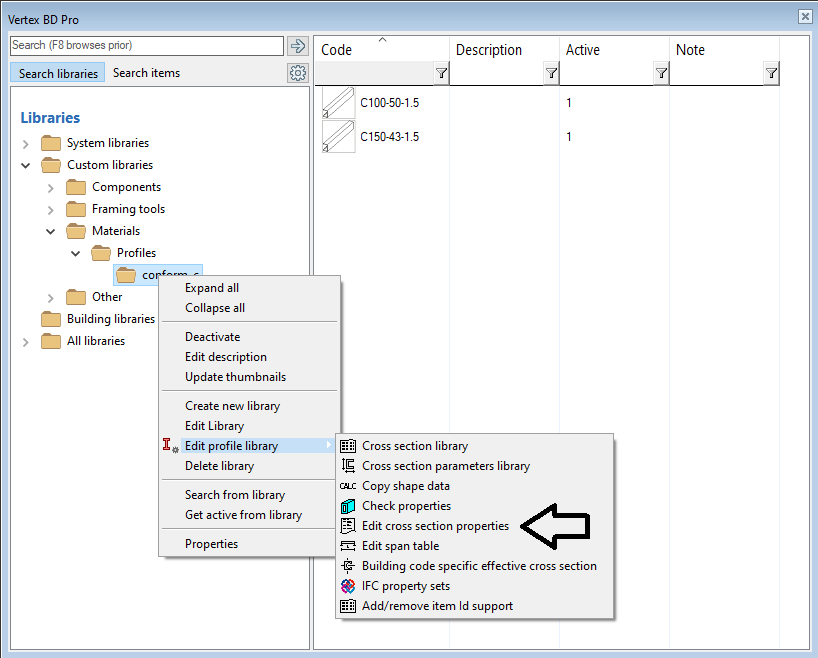
Task: Collapse the Materials folder node
Action: pos(51,232)
